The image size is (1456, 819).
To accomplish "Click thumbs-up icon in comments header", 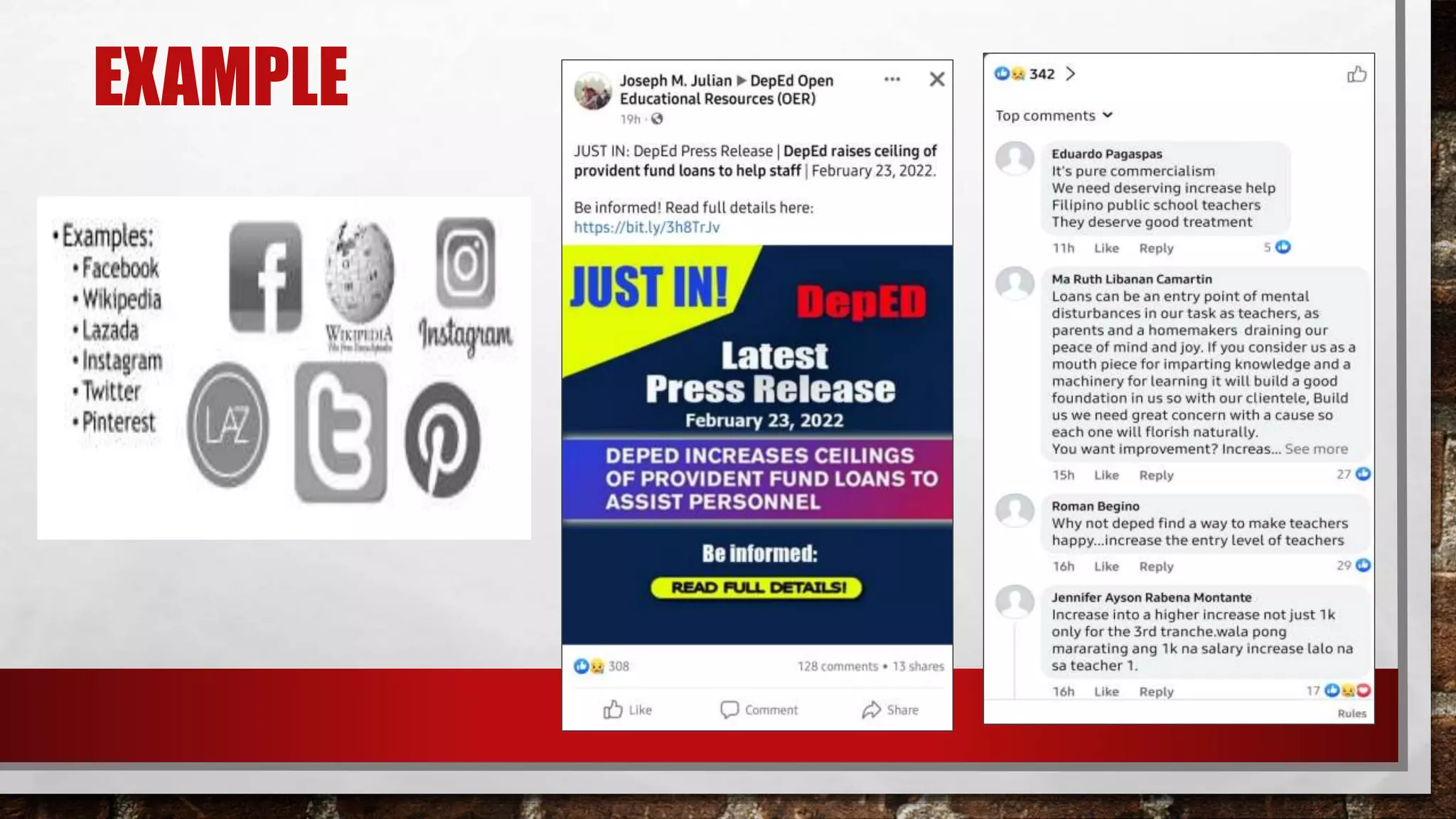I will tap(1356, 74).
